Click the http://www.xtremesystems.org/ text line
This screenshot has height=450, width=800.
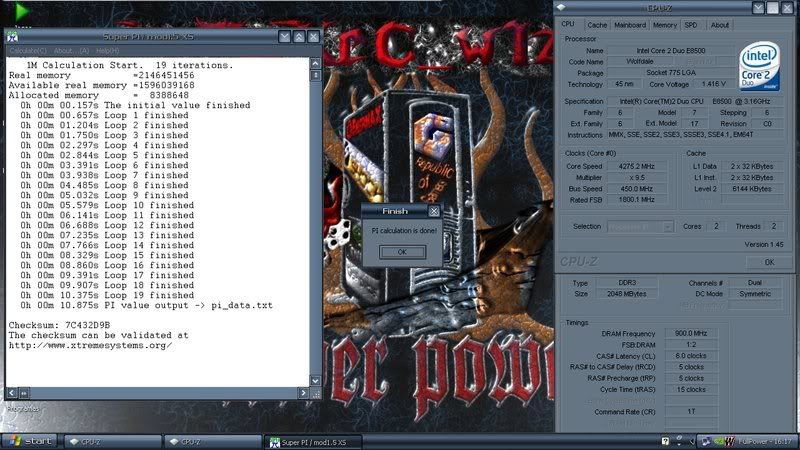(x=90, y=345)
